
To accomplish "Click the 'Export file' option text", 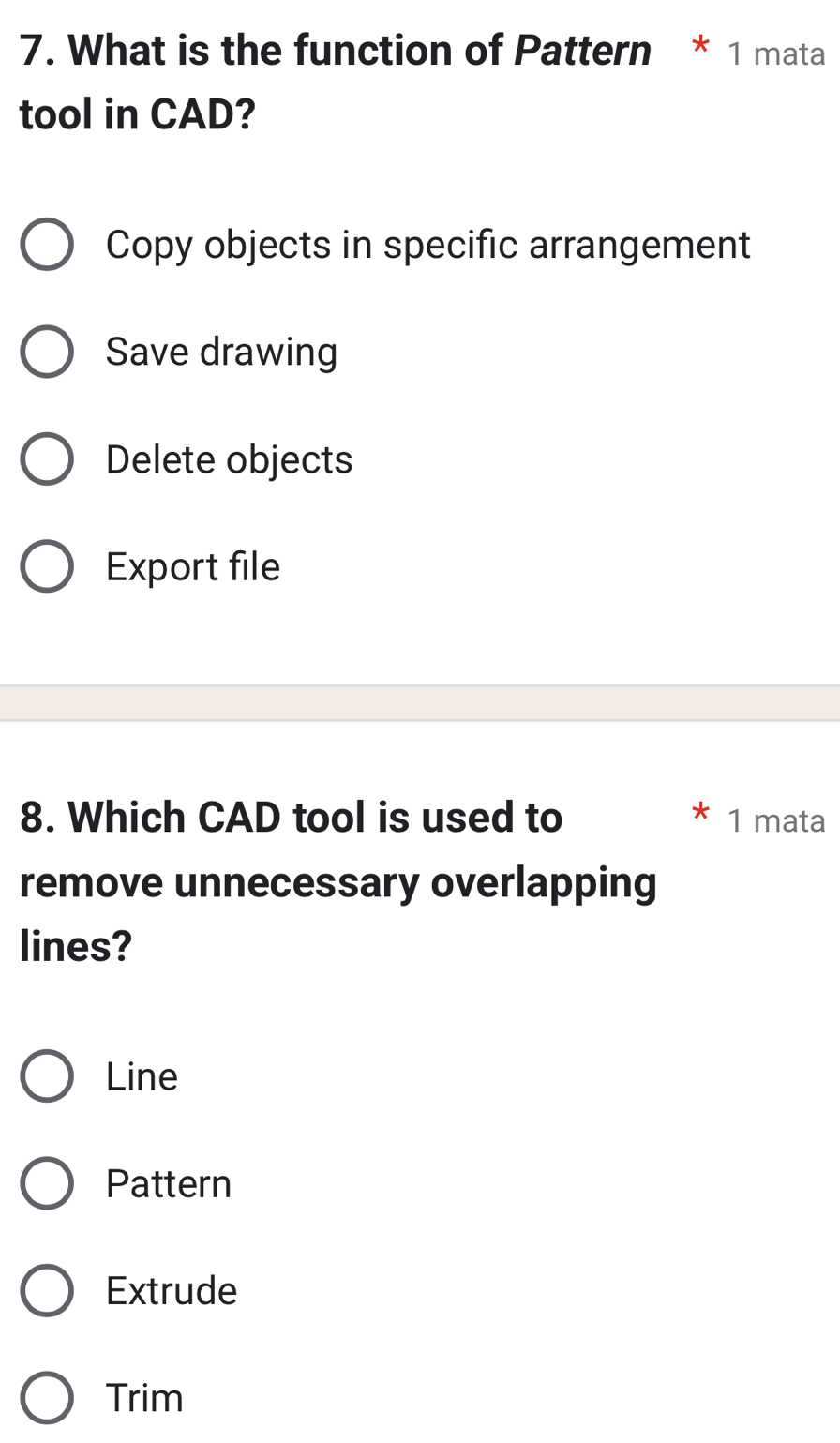I will (193, 566).
